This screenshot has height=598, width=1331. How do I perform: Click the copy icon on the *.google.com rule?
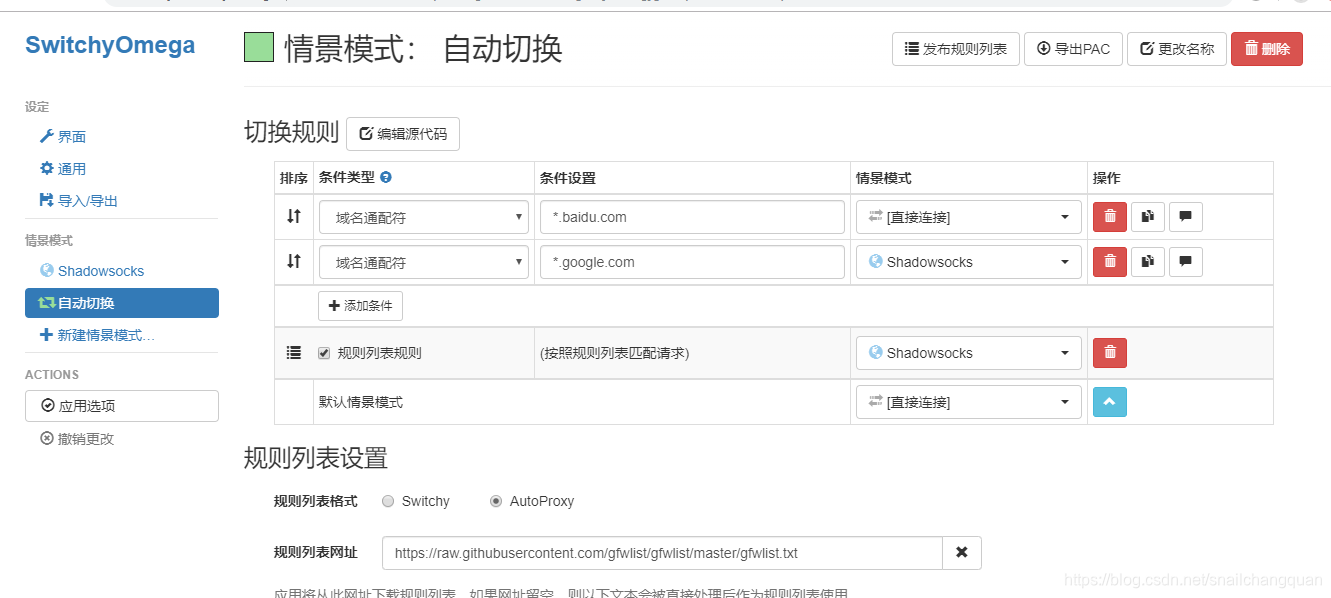1147,261
